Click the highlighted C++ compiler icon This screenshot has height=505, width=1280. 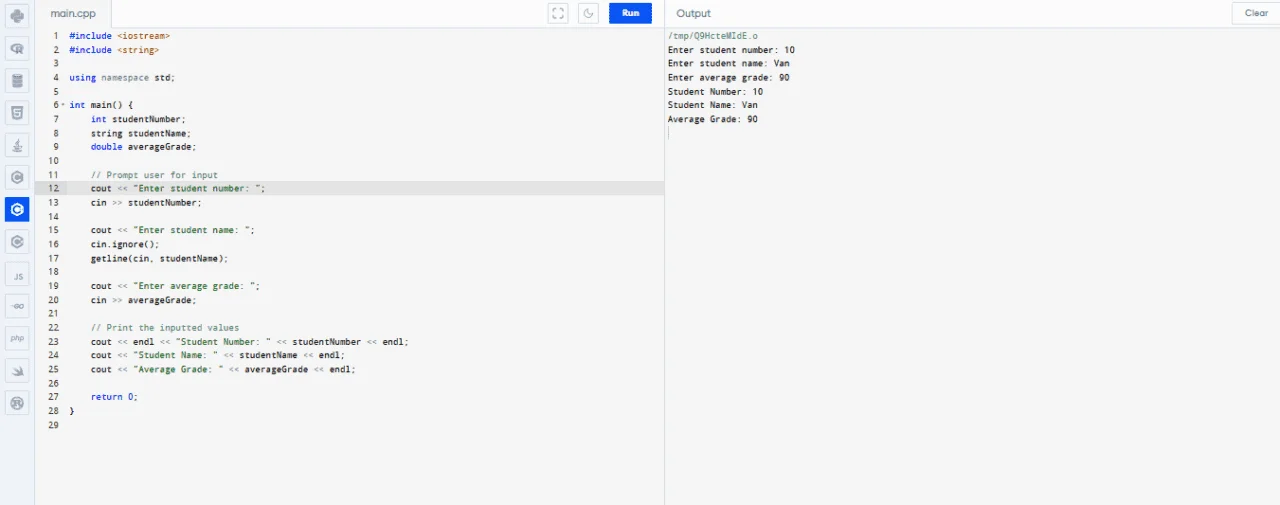coord(17,209)
